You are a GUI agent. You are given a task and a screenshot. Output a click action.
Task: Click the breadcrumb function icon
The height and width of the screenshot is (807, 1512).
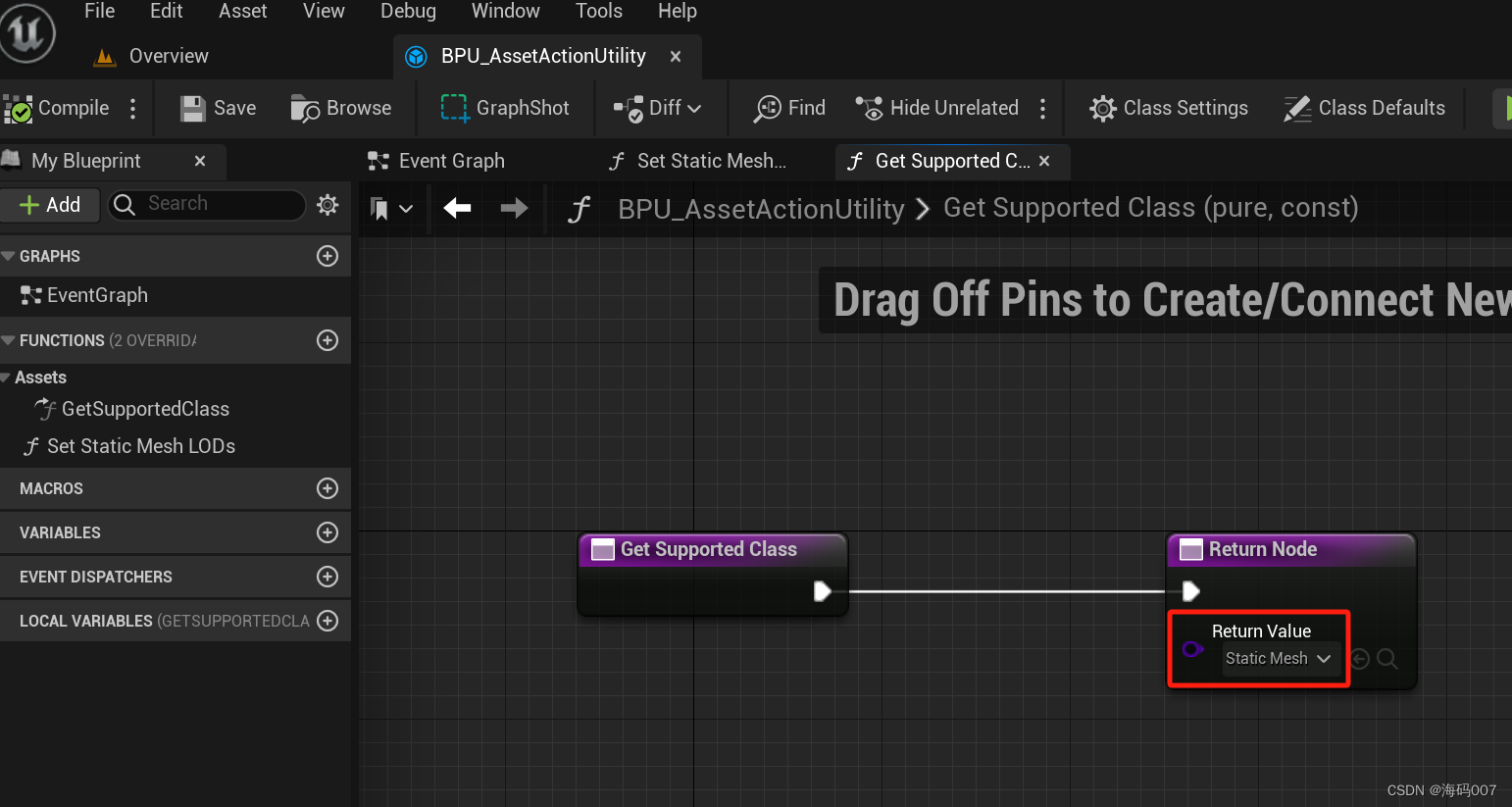[580, 209]
